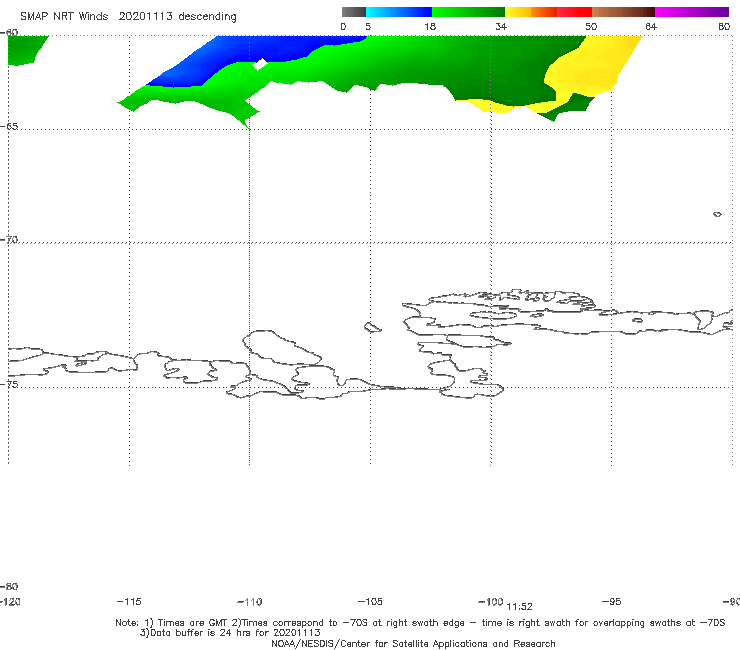Click the colorbar label 5

[x=368, y=26]
